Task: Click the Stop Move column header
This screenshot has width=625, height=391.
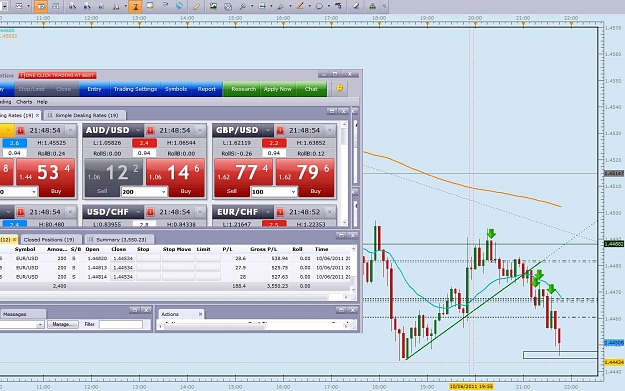Action: point(177,249)
